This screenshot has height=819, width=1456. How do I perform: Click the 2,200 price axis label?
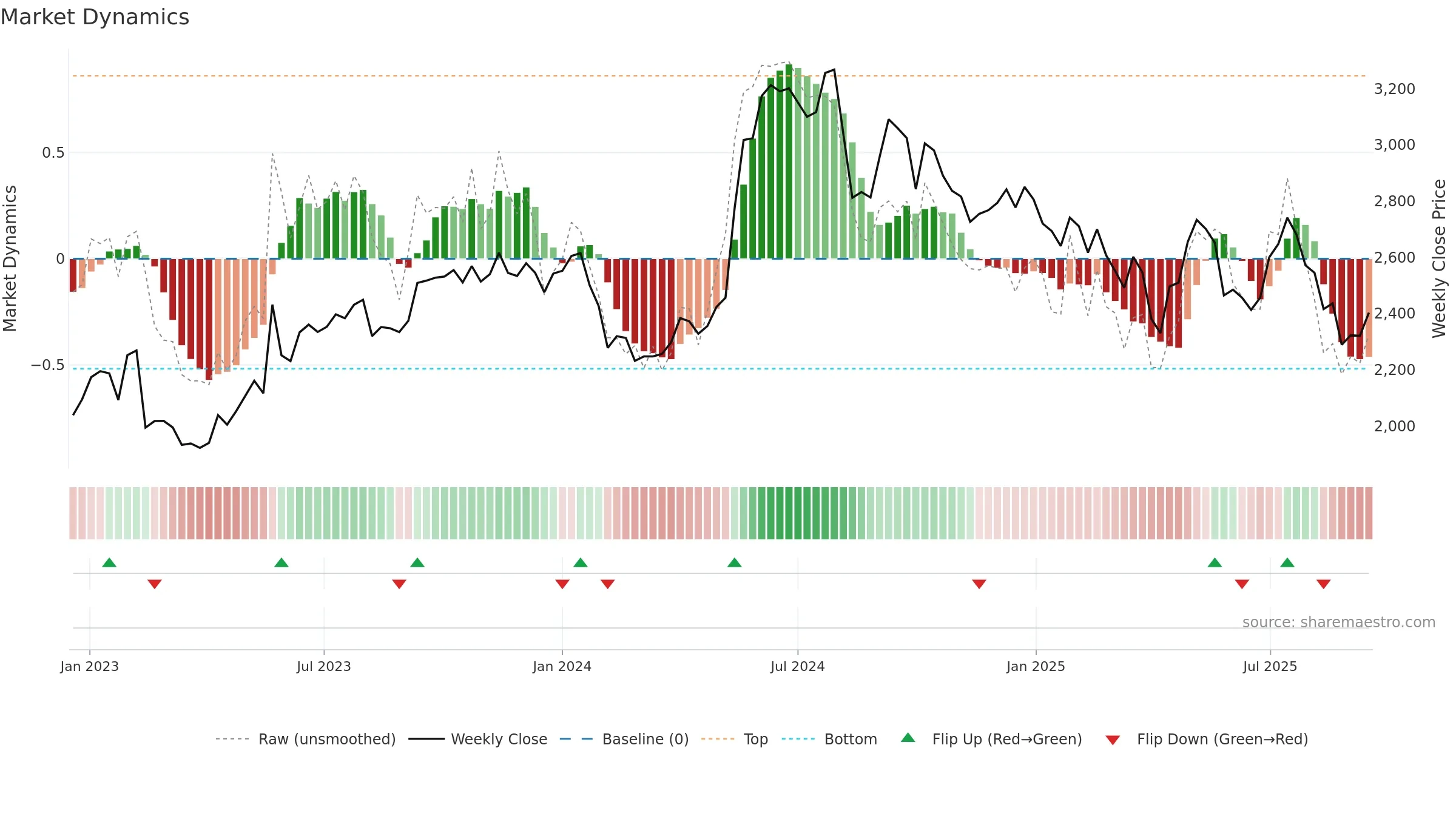click(1395, 370)
